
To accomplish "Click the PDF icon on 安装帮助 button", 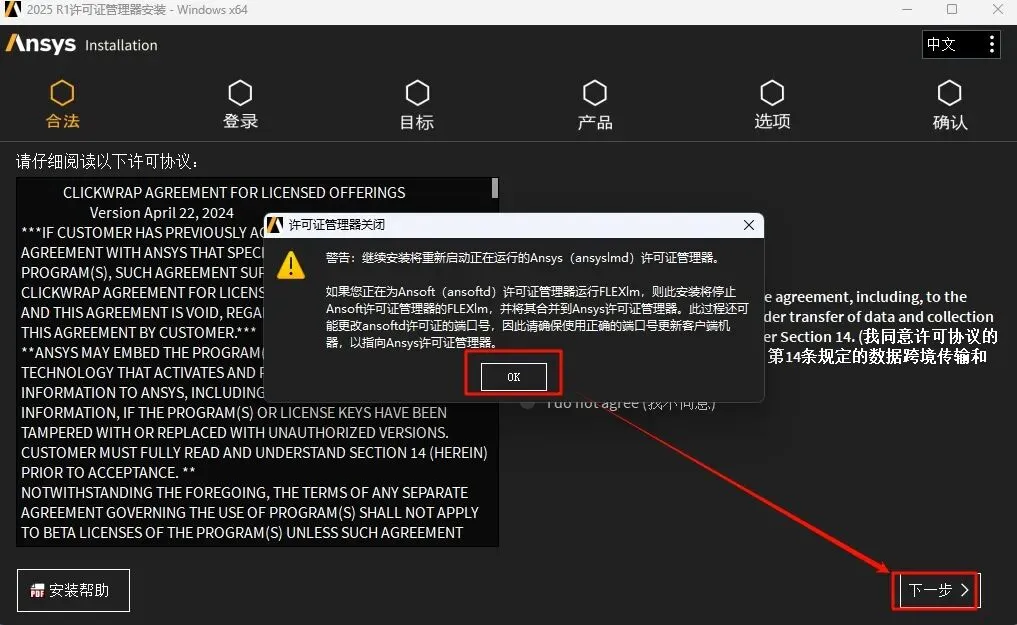I will tap(37, 591).
